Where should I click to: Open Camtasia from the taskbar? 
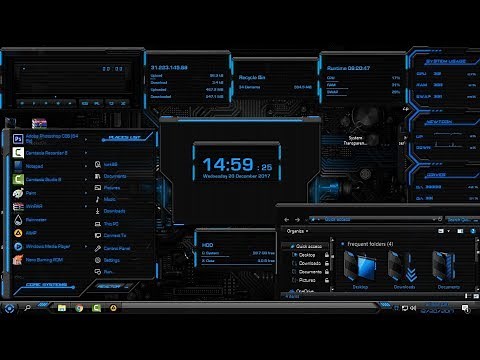point(96,308)
